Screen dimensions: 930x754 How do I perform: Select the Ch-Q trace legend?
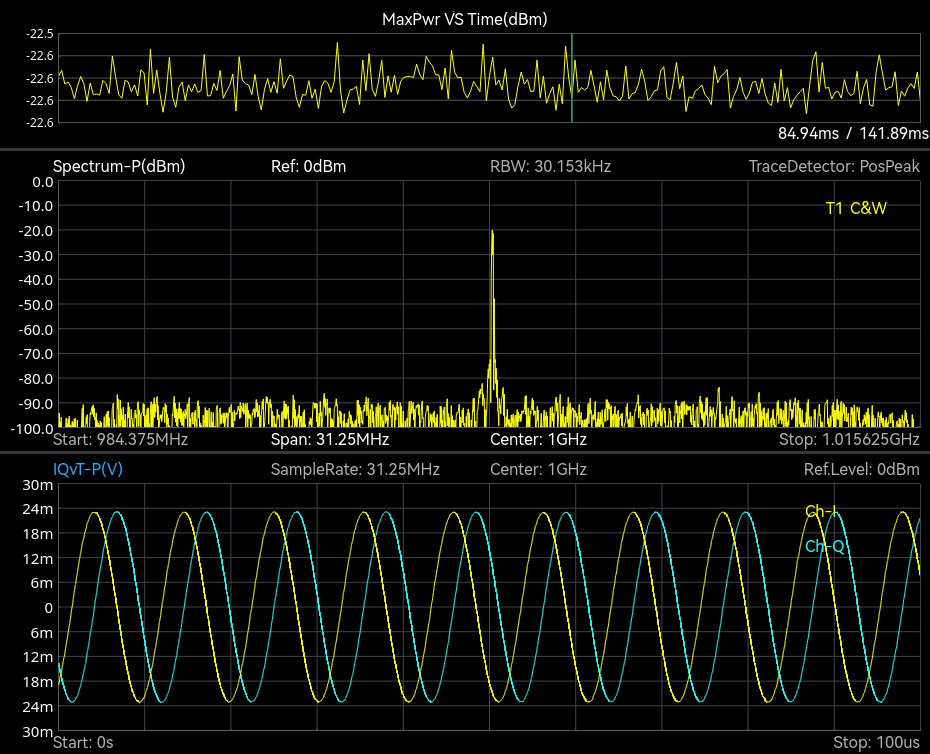(824, 546)
